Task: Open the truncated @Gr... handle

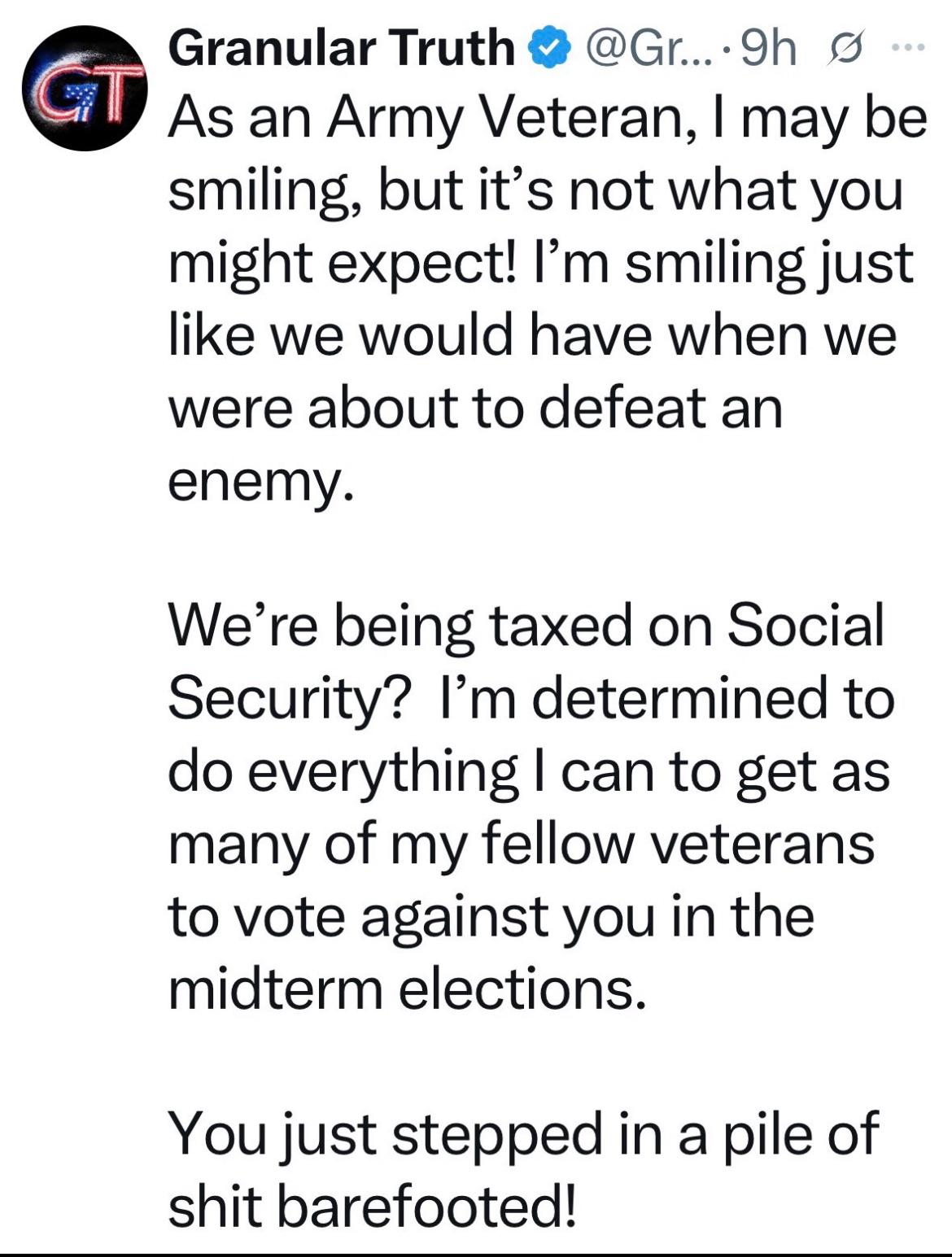Action: (x=640, y=49)
